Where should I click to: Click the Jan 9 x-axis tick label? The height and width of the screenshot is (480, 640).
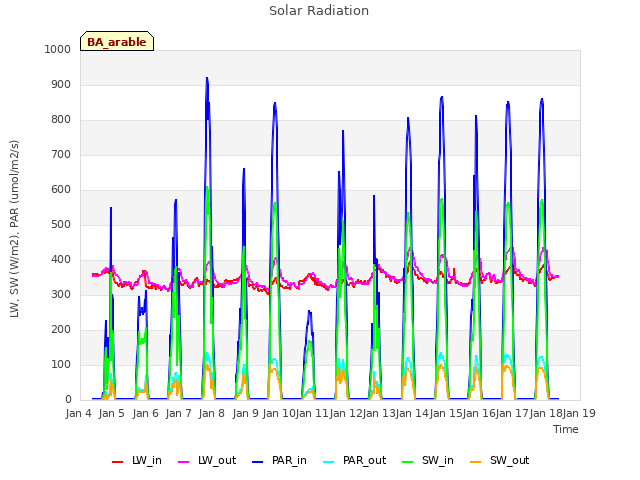point(246,413)
